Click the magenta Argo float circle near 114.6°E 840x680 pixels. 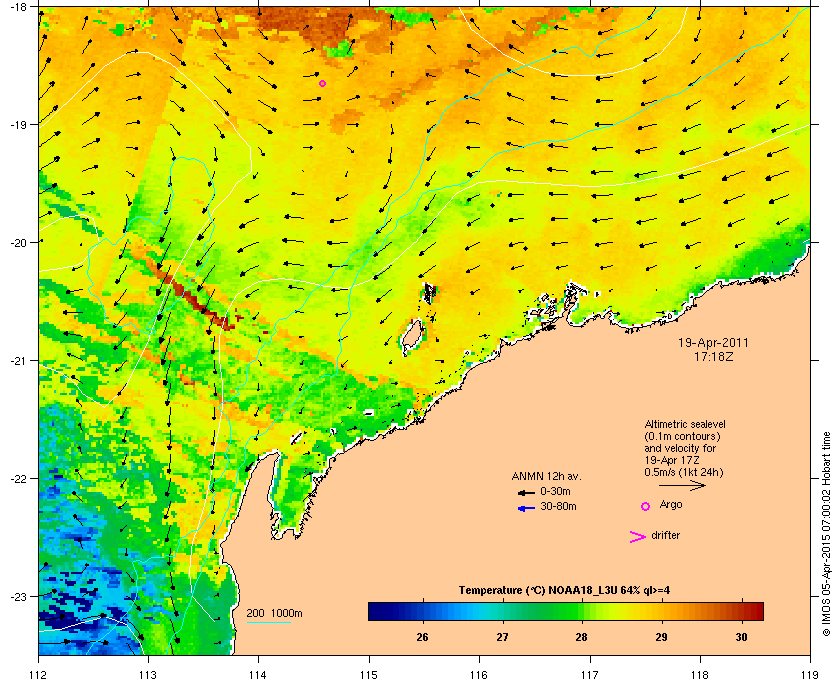[x=322, y=84]
